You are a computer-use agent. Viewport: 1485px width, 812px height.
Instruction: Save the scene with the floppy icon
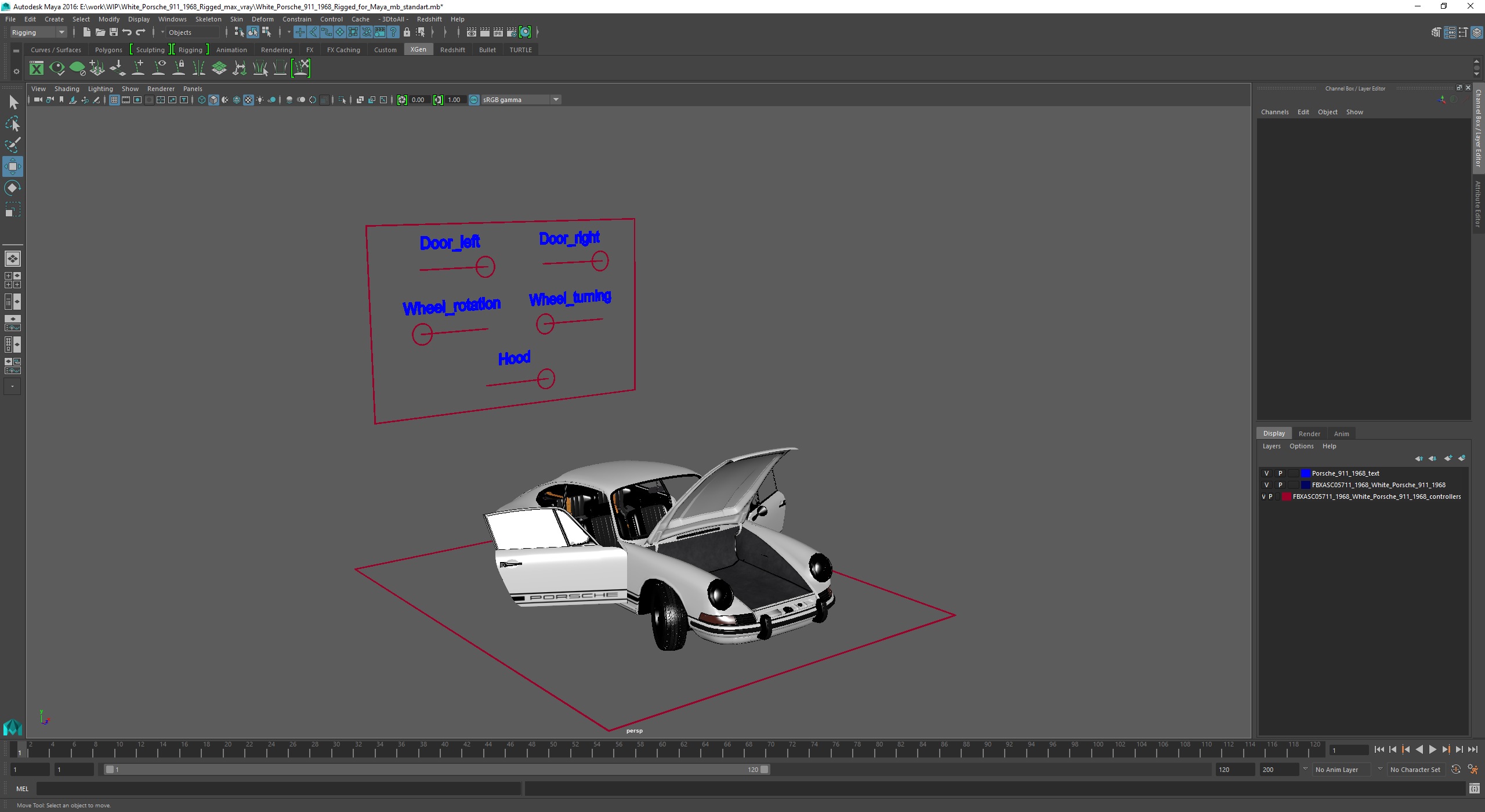[x=113, y=32]
